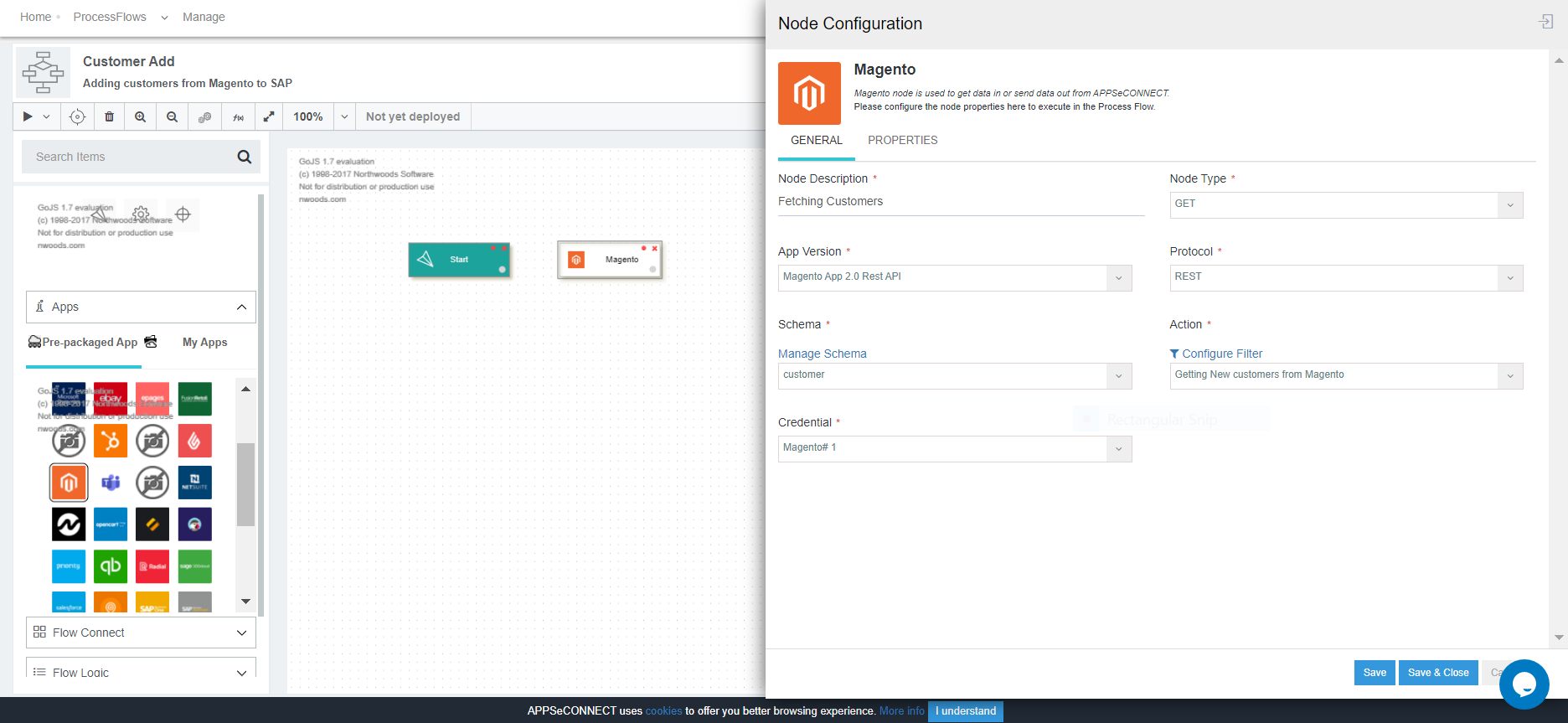Open the Protocol dropdown

[1346, 277]
